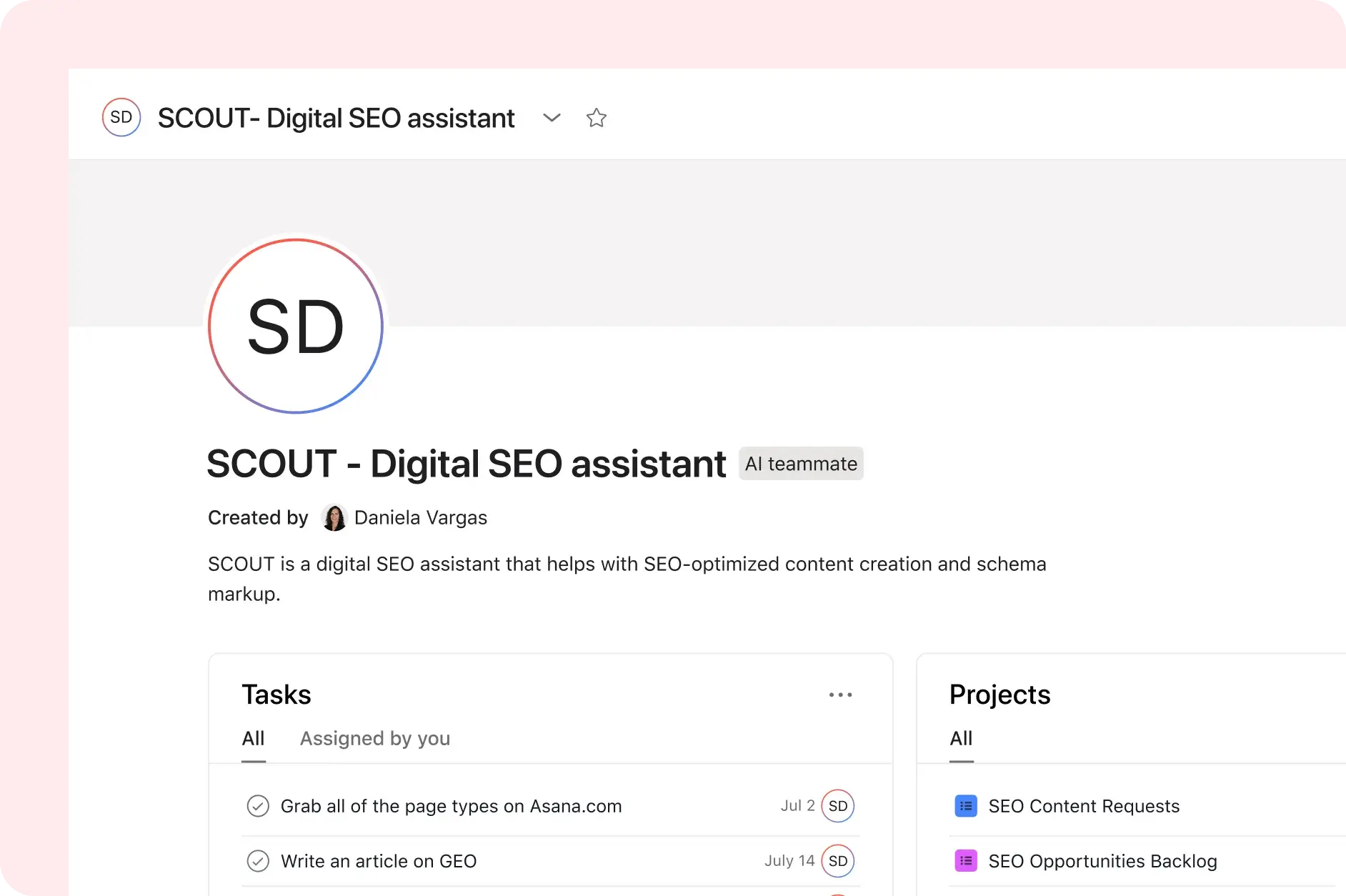Click the SEO Opportunities Backlog project icon

pyautogui.click(x=965, y=861)
